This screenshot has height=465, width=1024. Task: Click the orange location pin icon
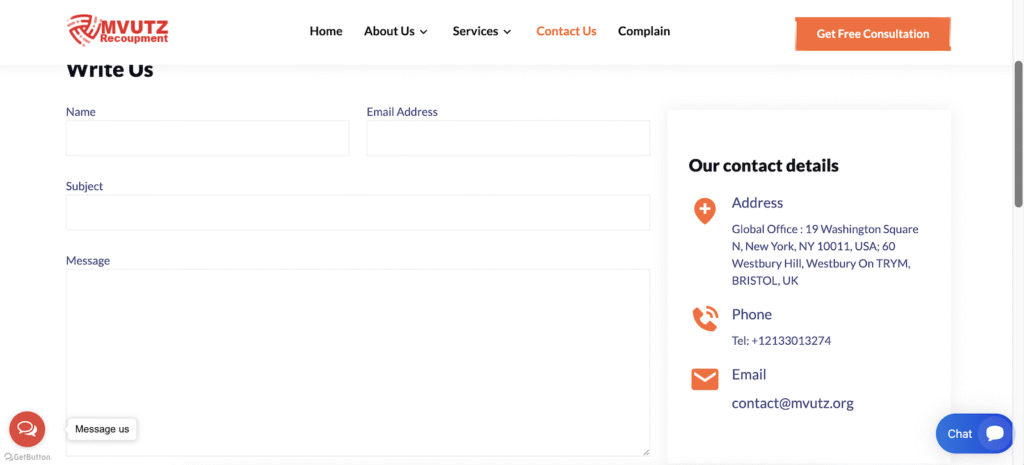[x=704, y=211]
